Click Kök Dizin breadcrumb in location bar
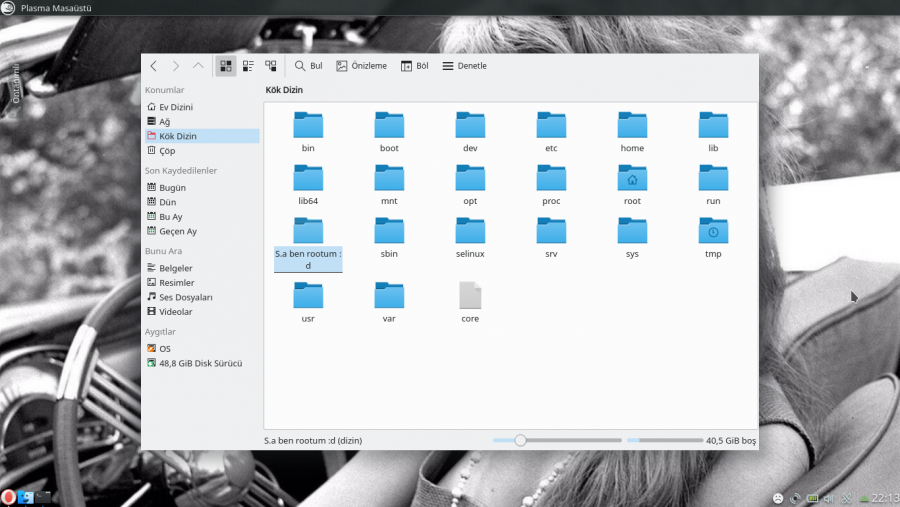Viewport: 900px width, 507px height. (284, 90)
